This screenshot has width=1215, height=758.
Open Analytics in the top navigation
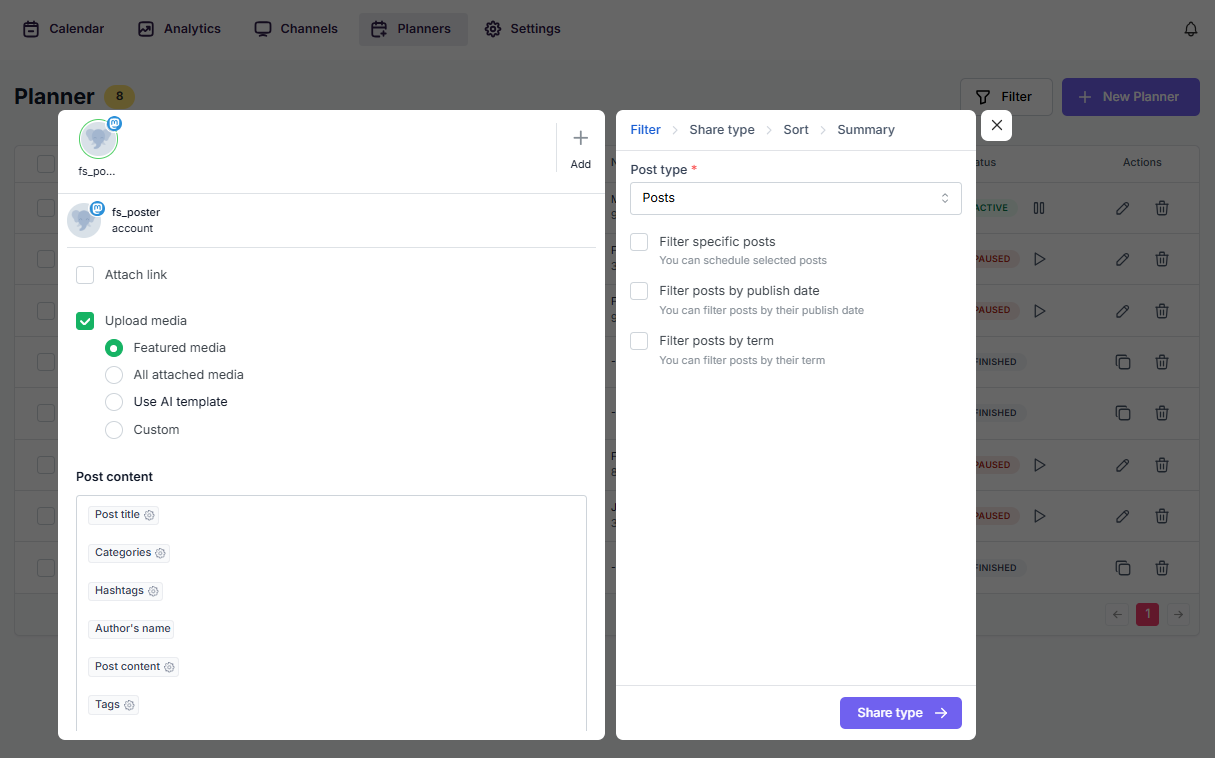point(180,29)
